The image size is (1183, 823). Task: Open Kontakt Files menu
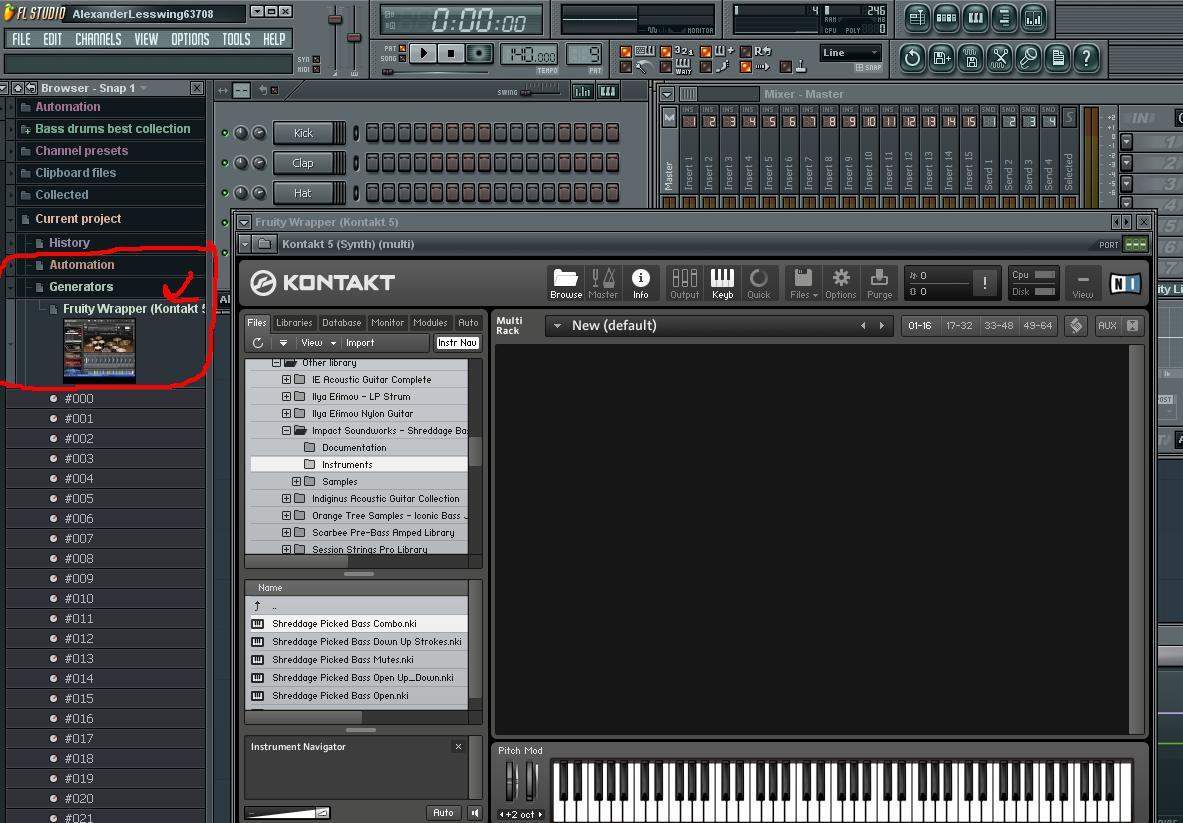[803, 283]
